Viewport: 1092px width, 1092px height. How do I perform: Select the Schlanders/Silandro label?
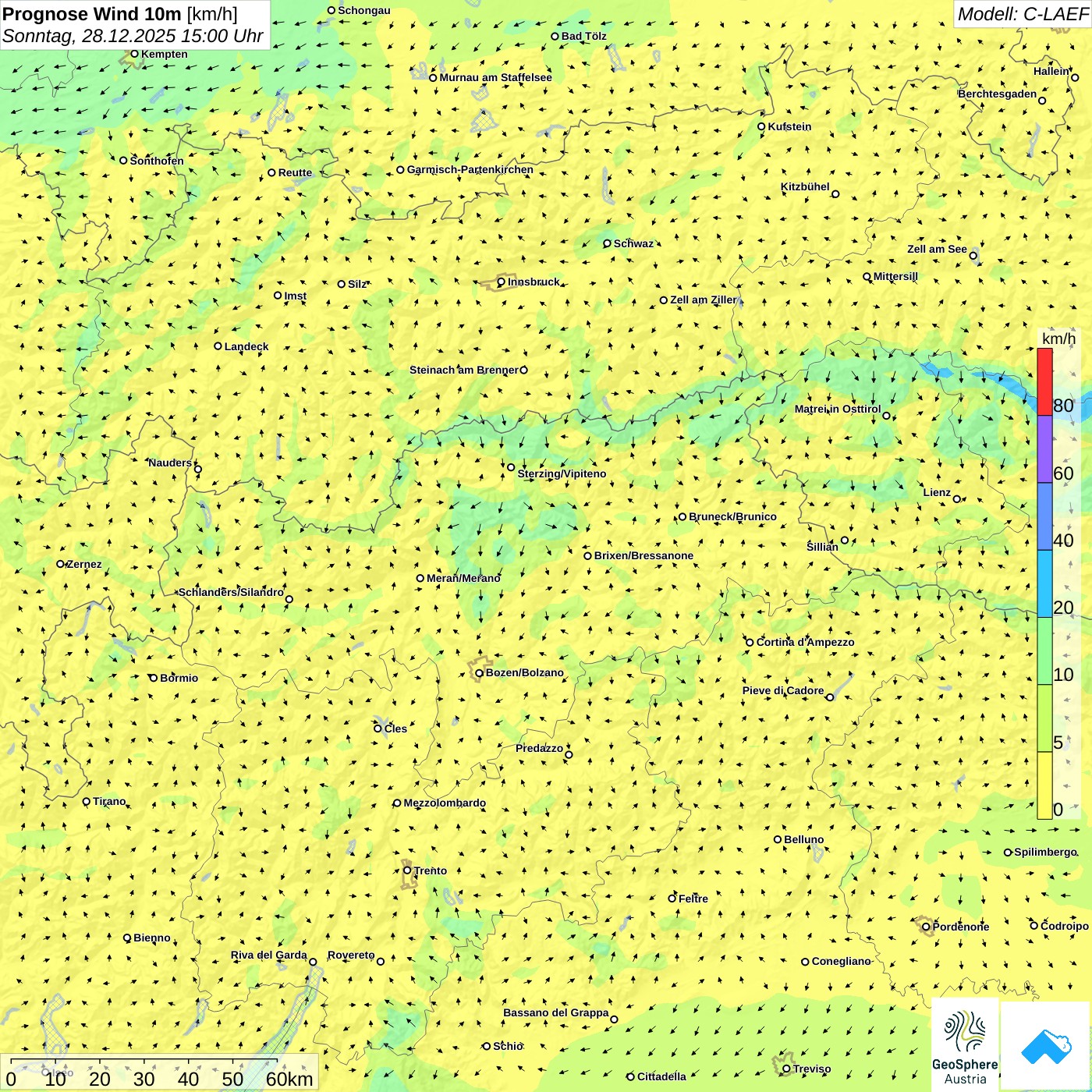click(x=231, y=592)
